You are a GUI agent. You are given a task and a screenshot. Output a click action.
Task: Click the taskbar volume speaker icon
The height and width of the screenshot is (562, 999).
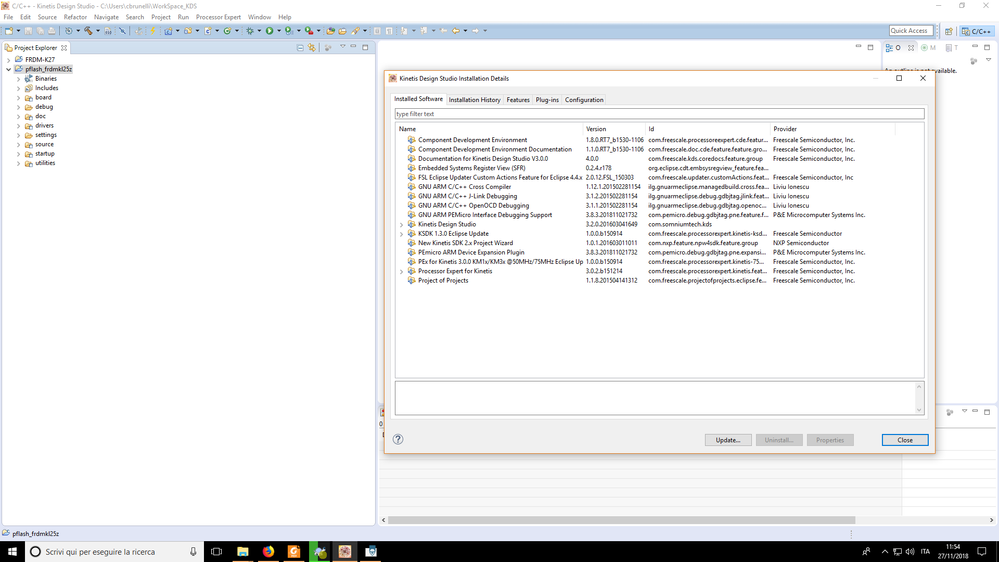910,552
